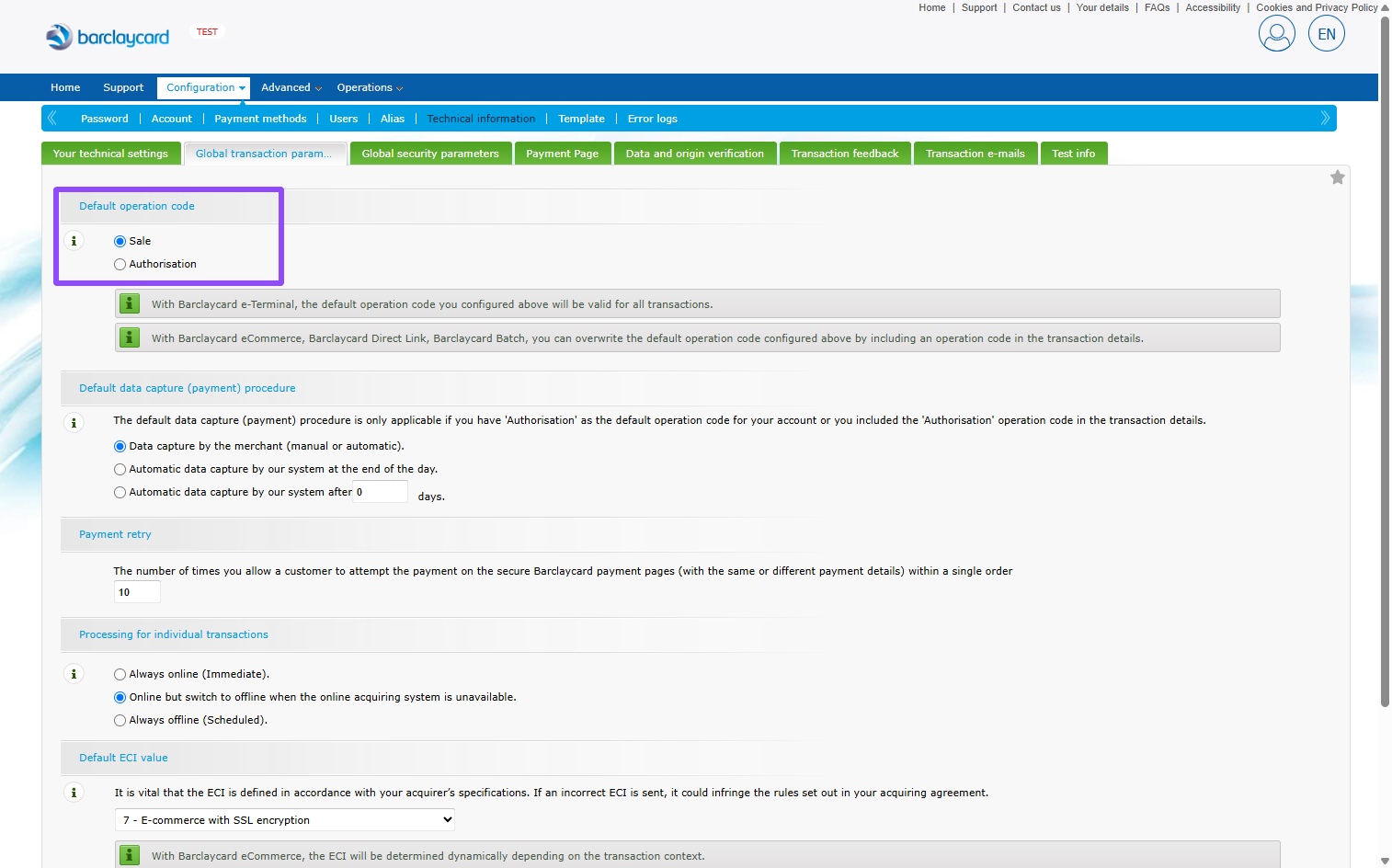Open the Account submenu item
Screen dimensions: 1392x868
(x=172, y=119)
